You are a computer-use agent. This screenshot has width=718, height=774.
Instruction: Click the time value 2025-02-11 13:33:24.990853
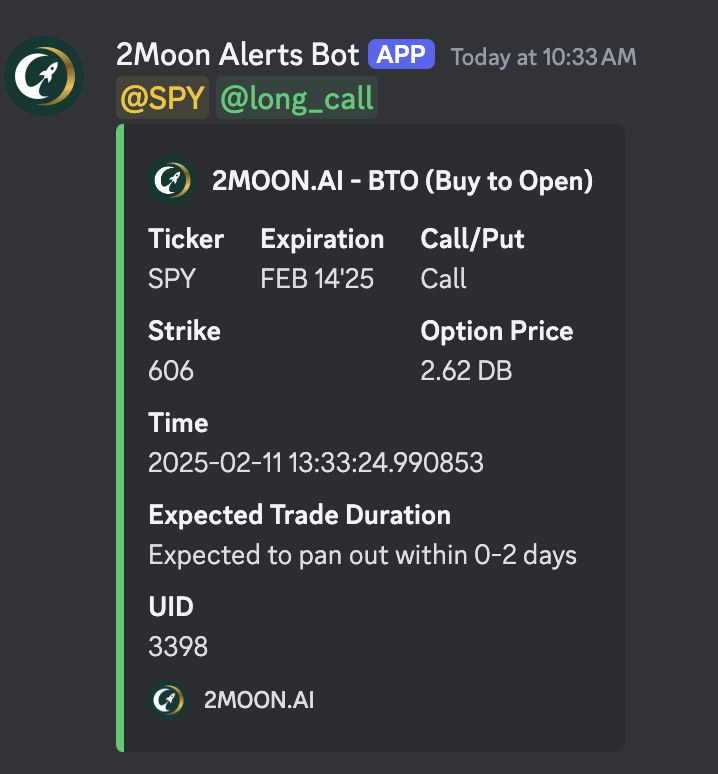316,463
